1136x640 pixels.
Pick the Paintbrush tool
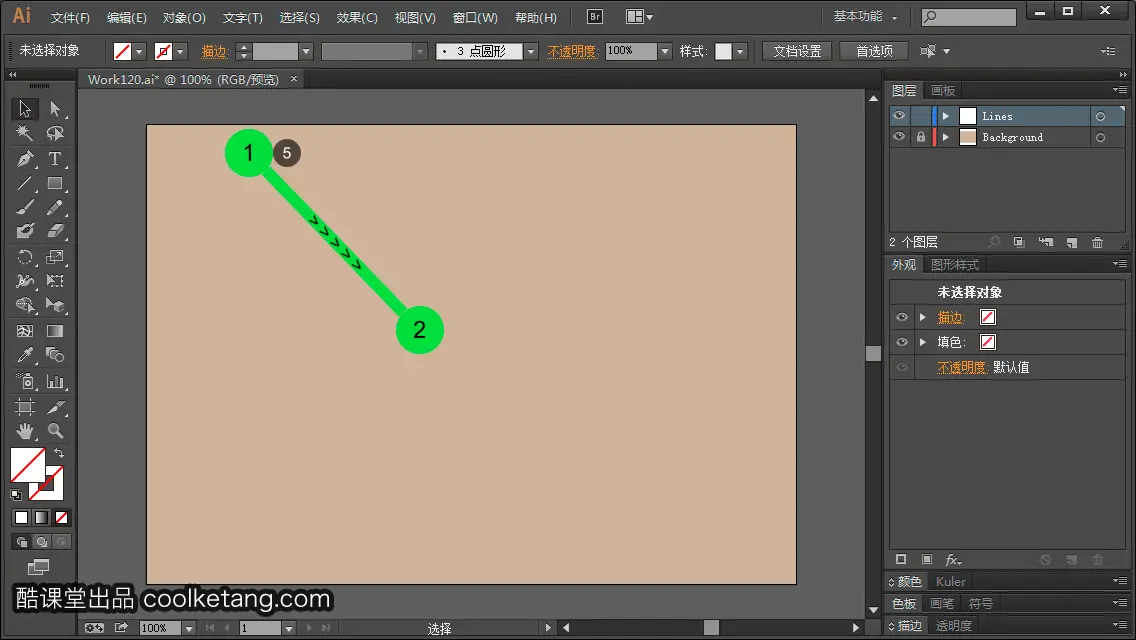[25, 208]
